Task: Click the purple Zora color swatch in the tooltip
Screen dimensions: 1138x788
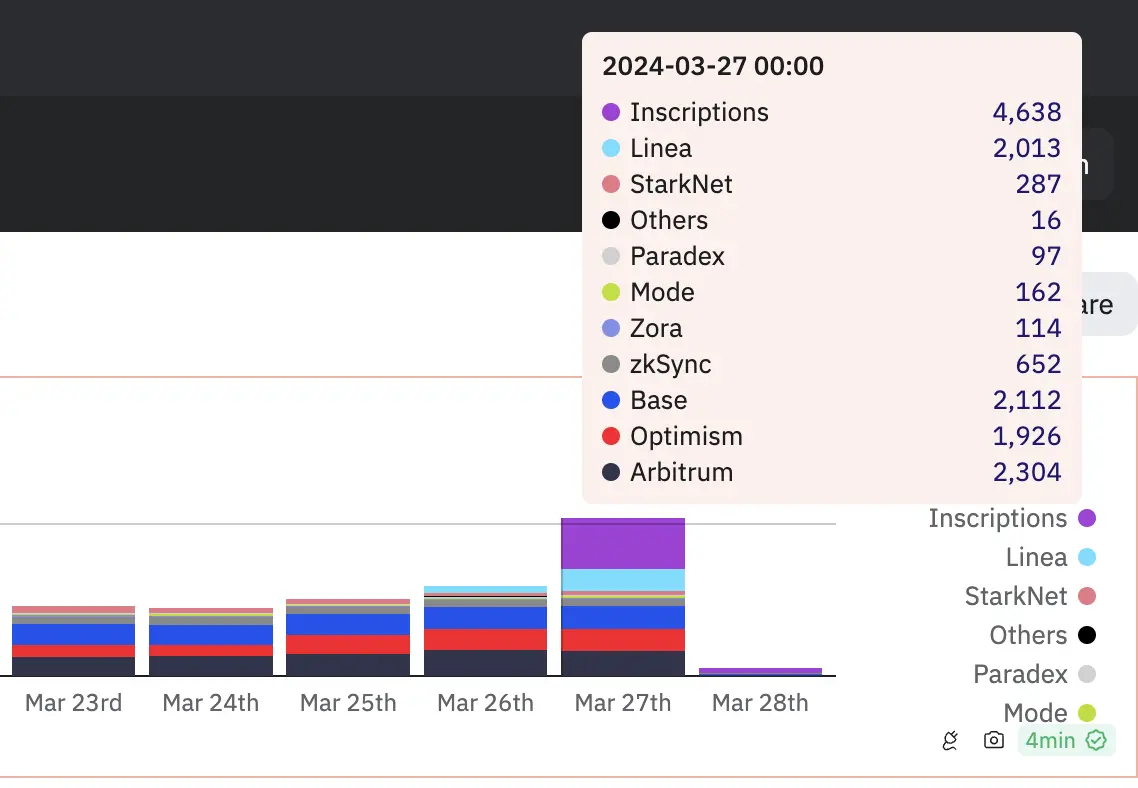Action: (611, 328)
